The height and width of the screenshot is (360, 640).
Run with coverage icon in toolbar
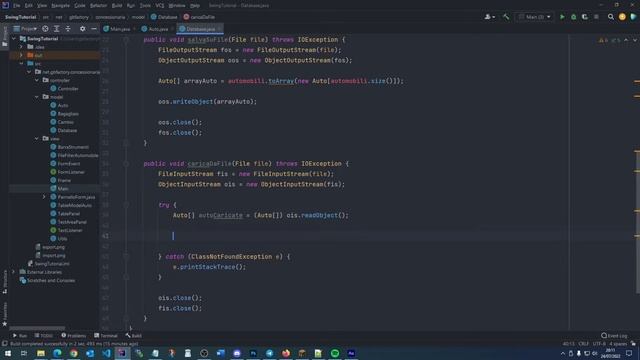pos(585,17)
